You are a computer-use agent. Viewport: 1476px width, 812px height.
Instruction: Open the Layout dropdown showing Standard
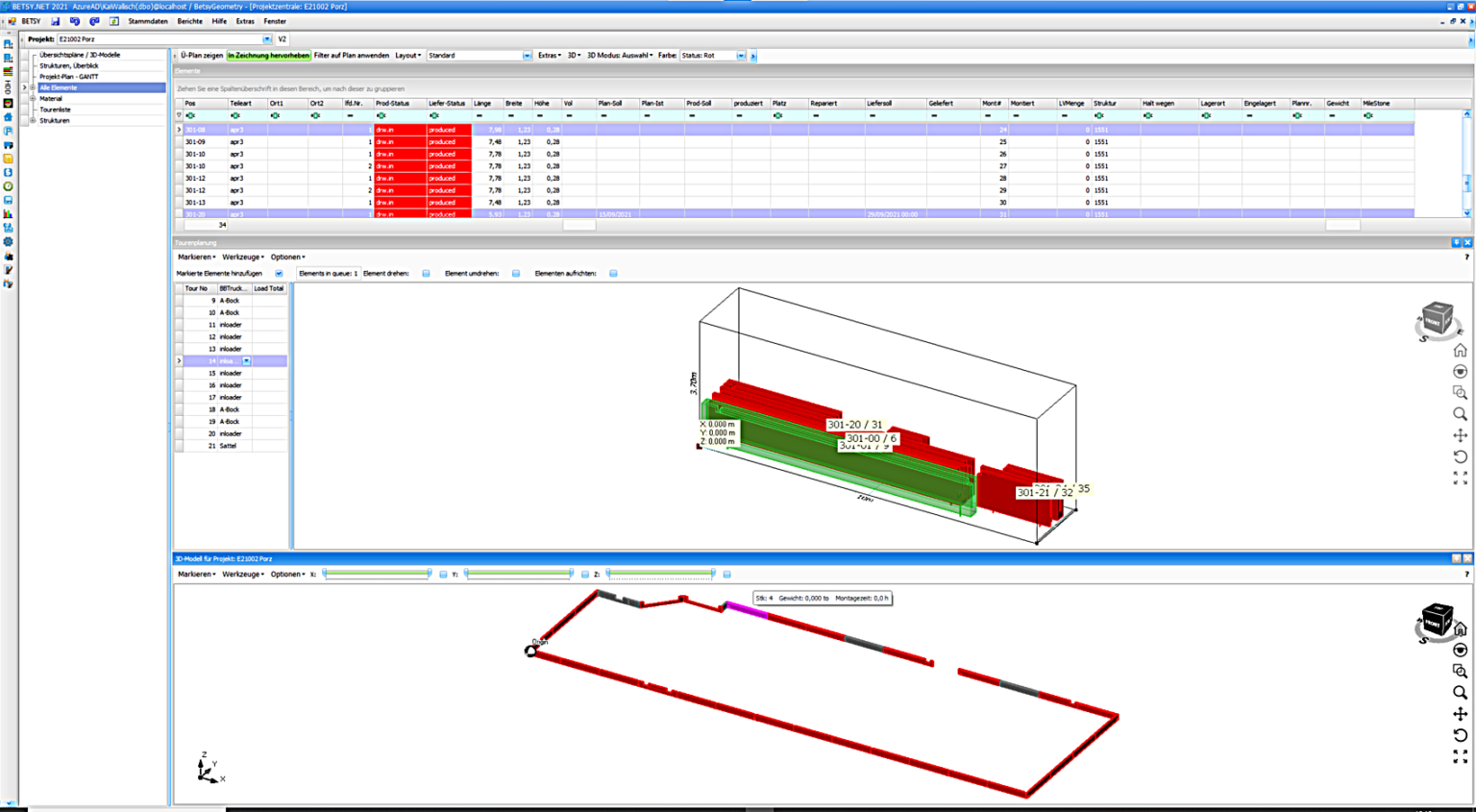click(526, 55)
